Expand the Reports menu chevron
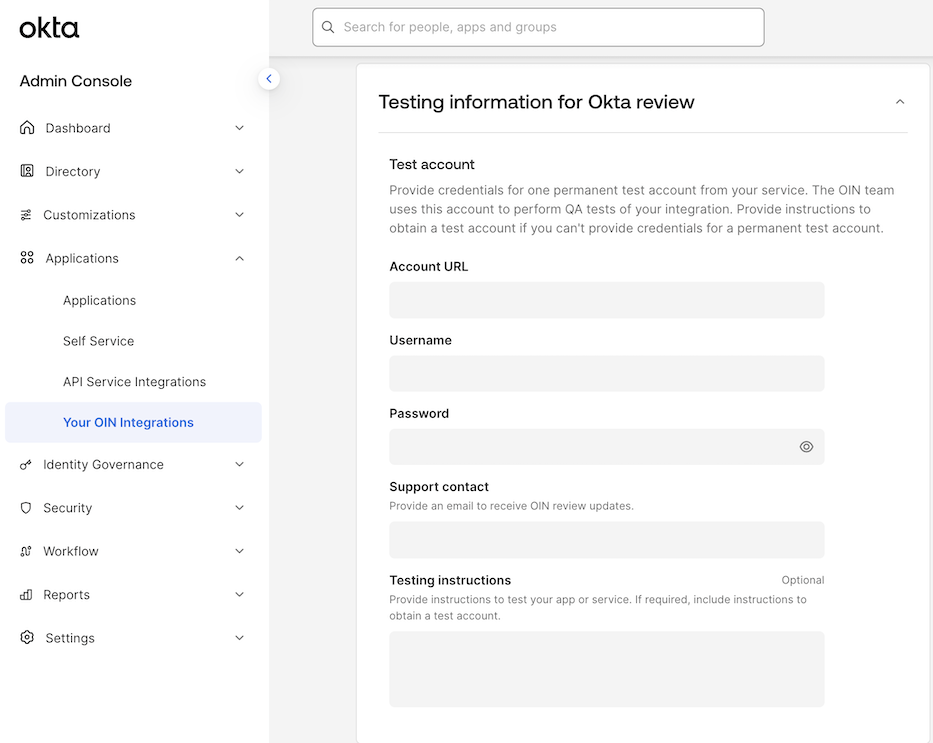The image size is (933, 743). click(x=239, y=594)
